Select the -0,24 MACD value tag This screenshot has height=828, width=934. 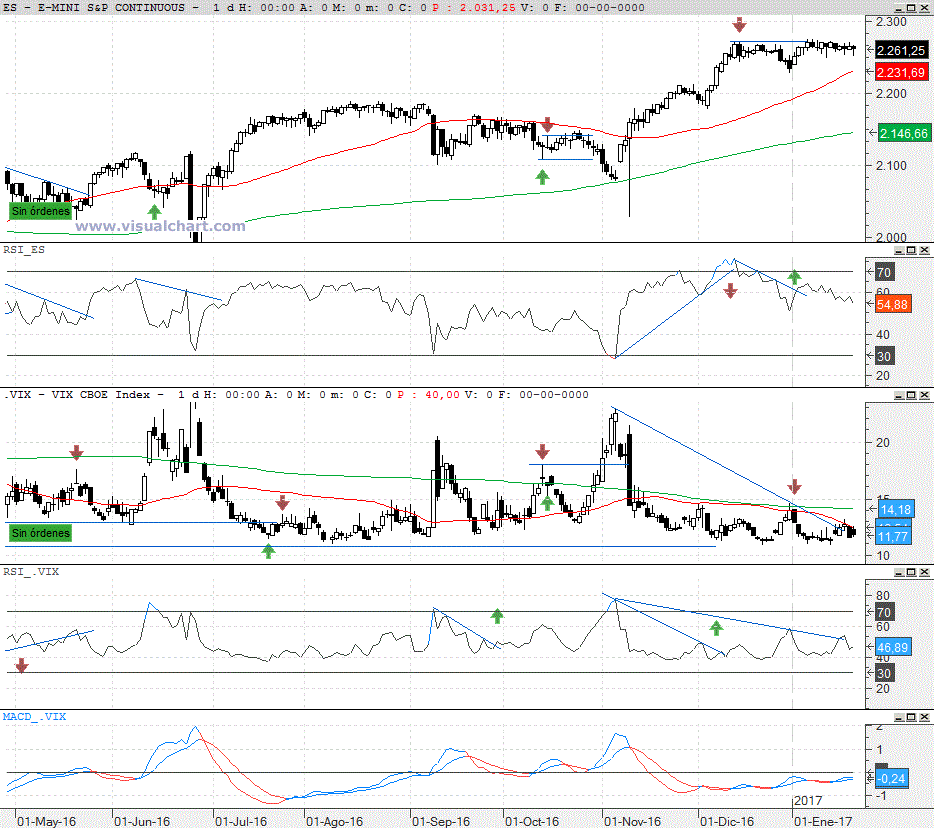click(892, 779)
